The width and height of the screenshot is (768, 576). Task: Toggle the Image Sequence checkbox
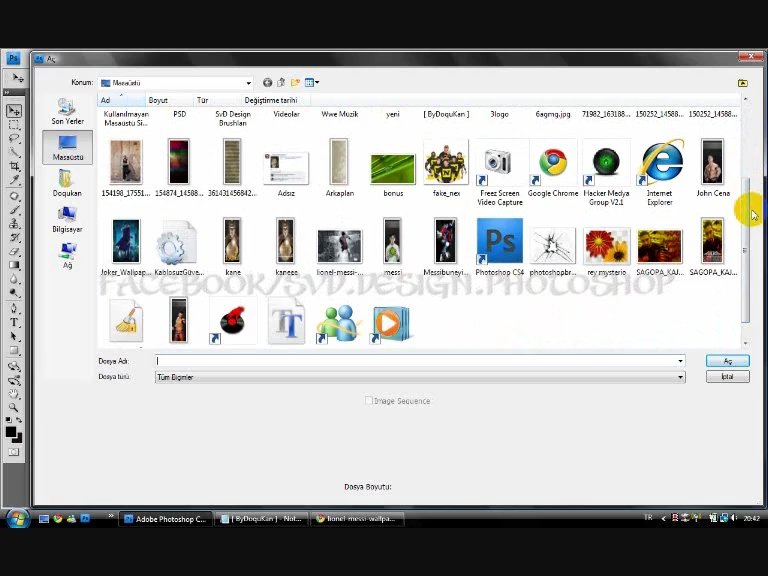369,401
